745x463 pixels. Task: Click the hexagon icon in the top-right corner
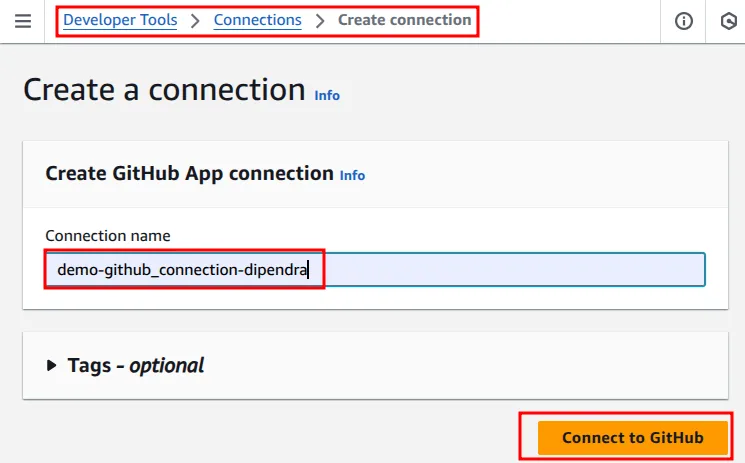(728, 21)
